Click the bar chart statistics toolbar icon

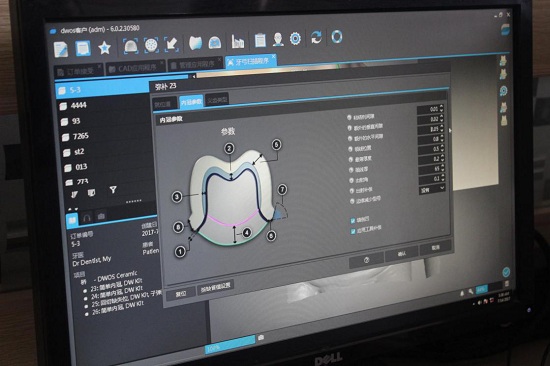(238, 41)
